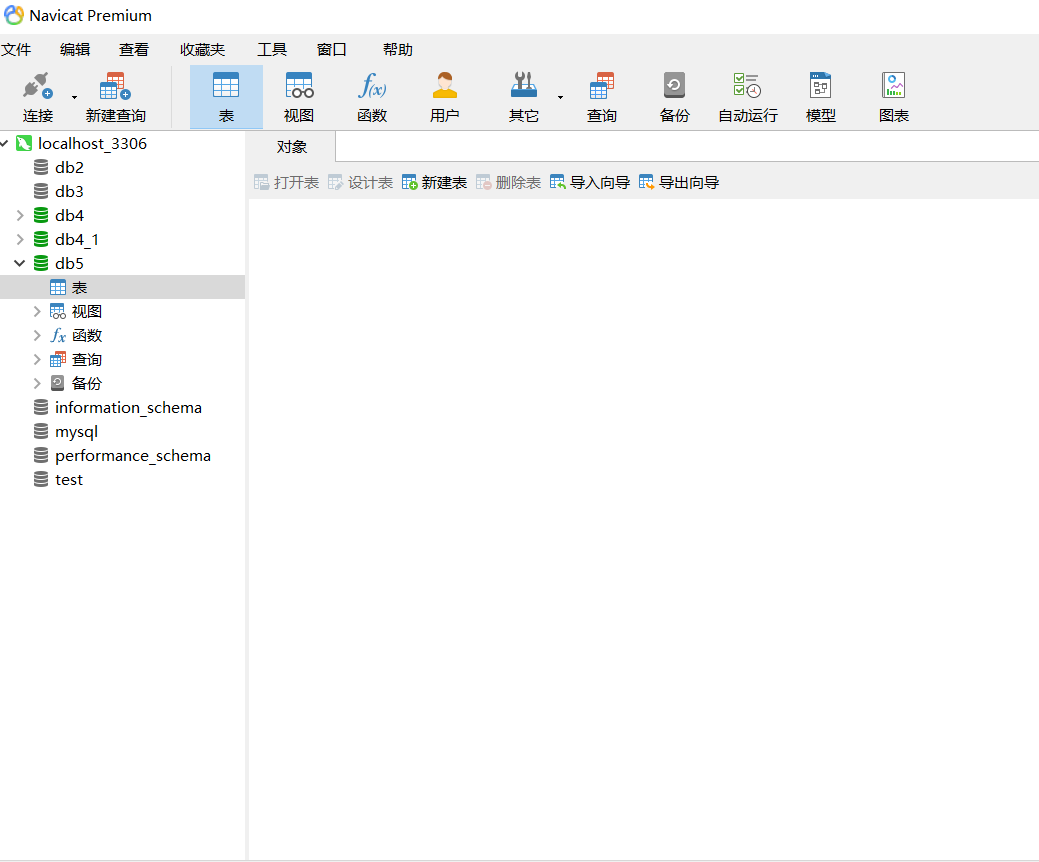Select the 函数 node under db5
The height and width of the screenshot is (862, 1039).
click(x=86, y=335)
